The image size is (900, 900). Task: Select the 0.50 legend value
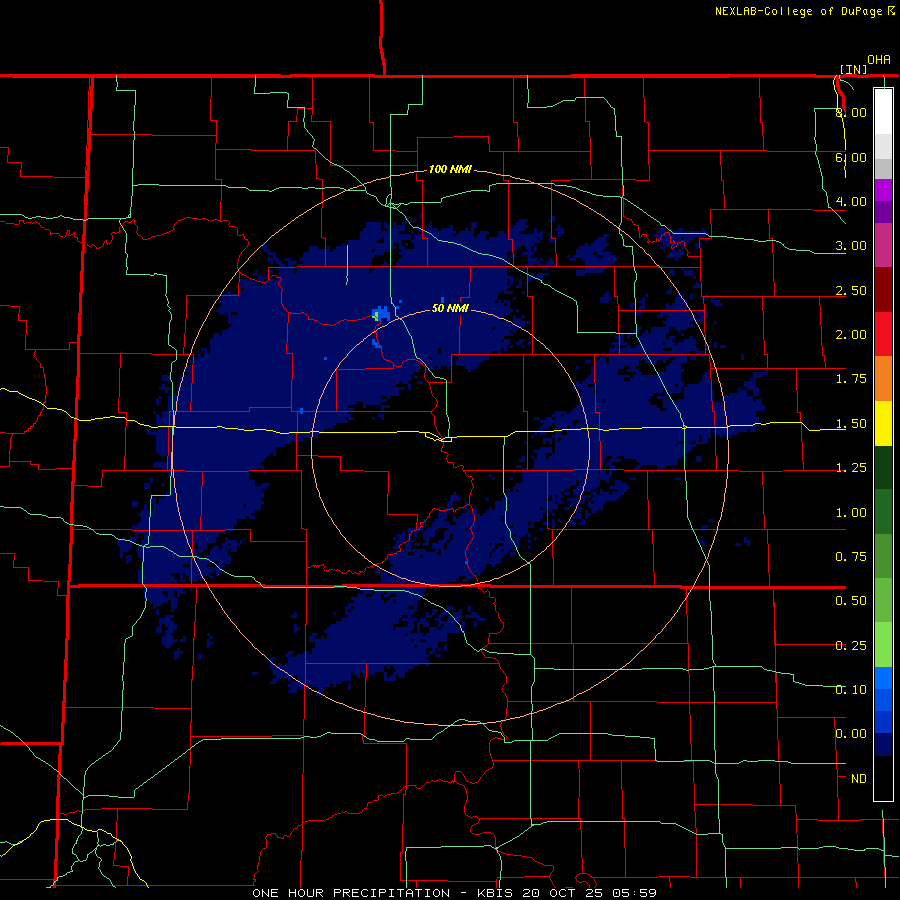pyautogui.click(x=851, y=601)
